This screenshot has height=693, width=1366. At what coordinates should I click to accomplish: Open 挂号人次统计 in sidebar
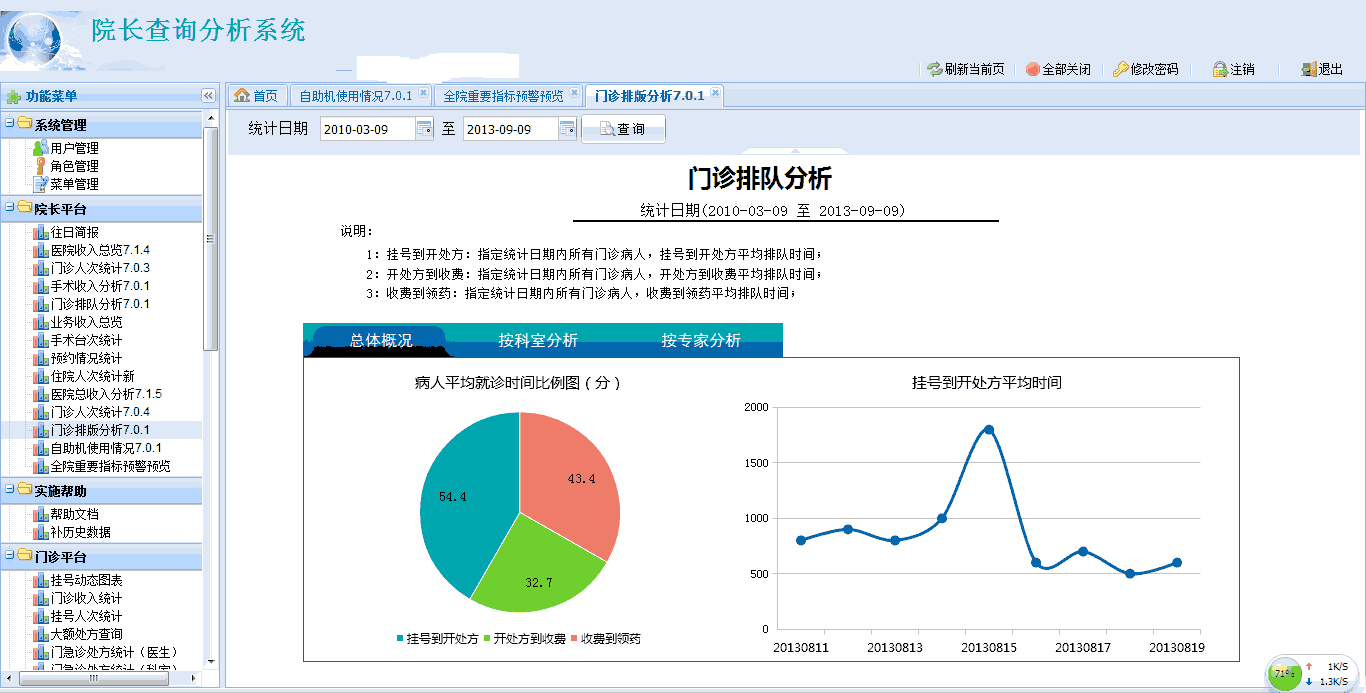pyautogui.click(x=86, y=616)
